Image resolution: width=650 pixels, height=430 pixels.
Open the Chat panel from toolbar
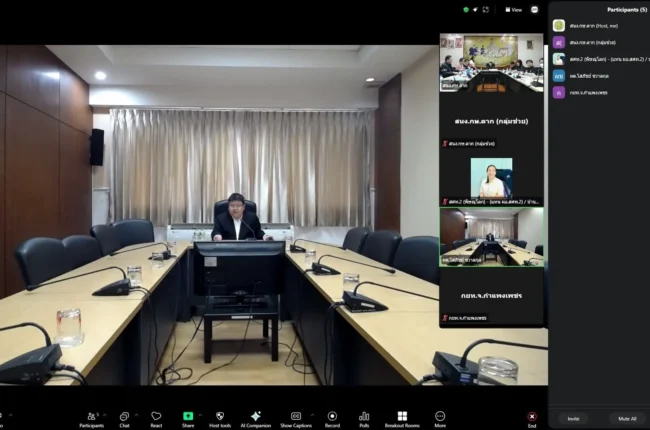pyautogui.click(x=124, y=419)
